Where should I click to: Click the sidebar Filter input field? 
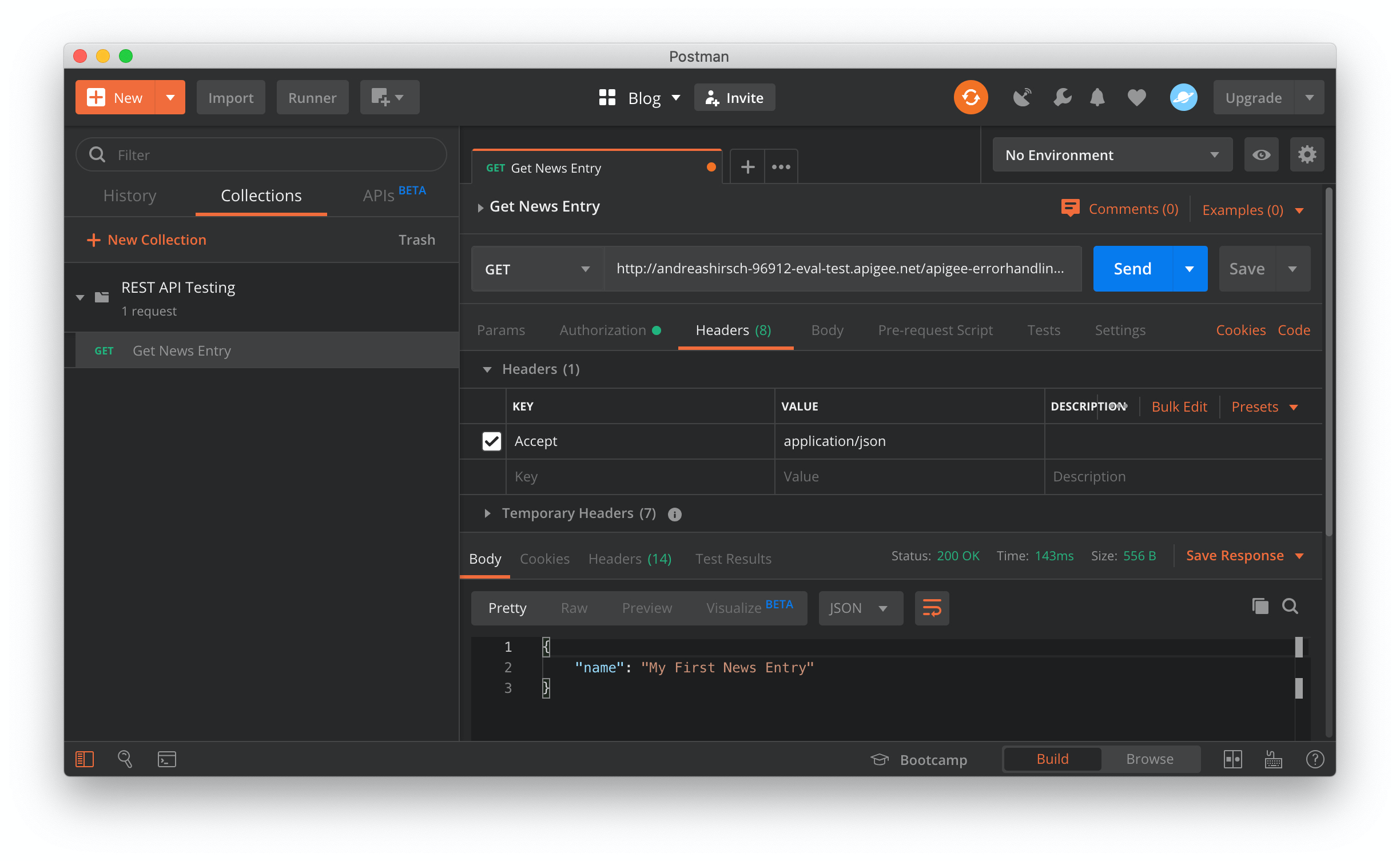(261, 154)
